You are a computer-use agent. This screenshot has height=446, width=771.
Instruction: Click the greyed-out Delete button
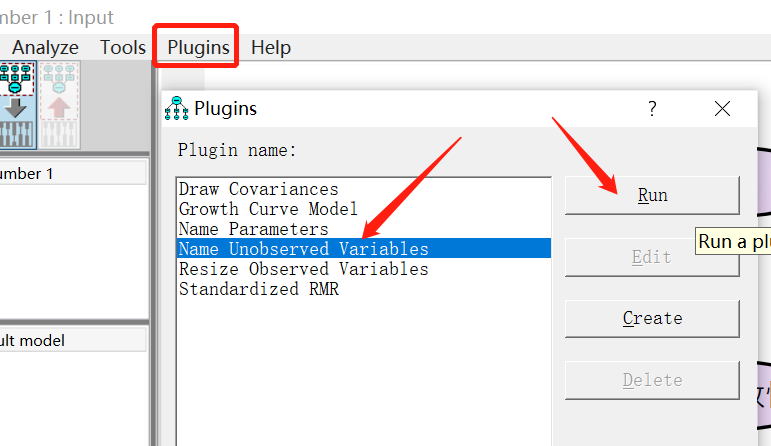(652, 380)
